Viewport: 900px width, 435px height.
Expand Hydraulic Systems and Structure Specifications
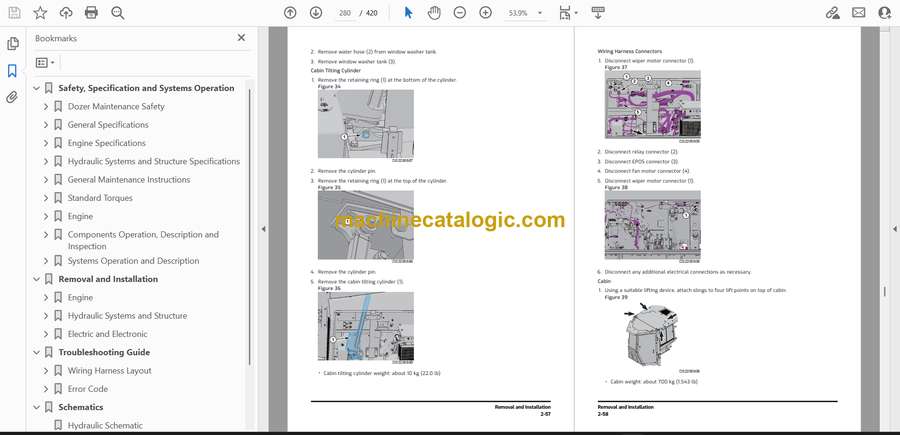46,161
